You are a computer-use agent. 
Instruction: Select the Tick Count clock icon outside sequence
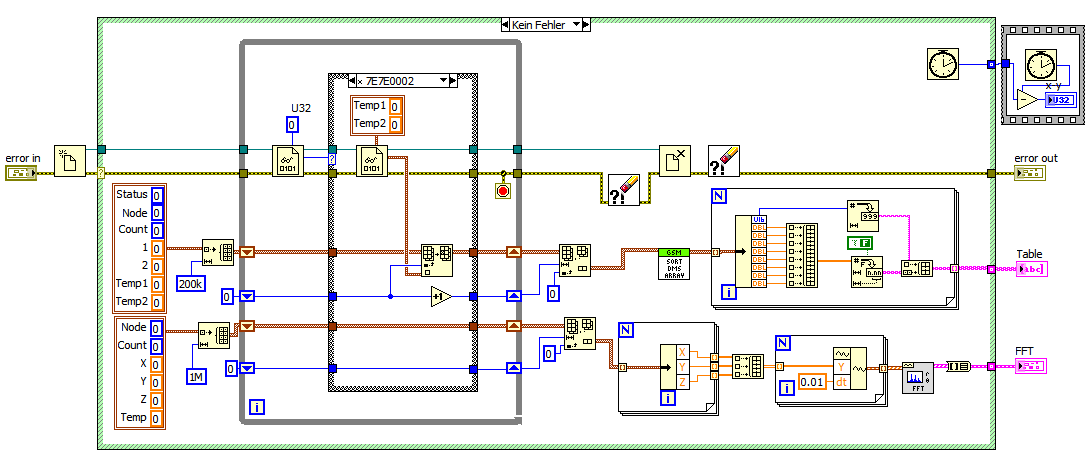click(942, 64)
